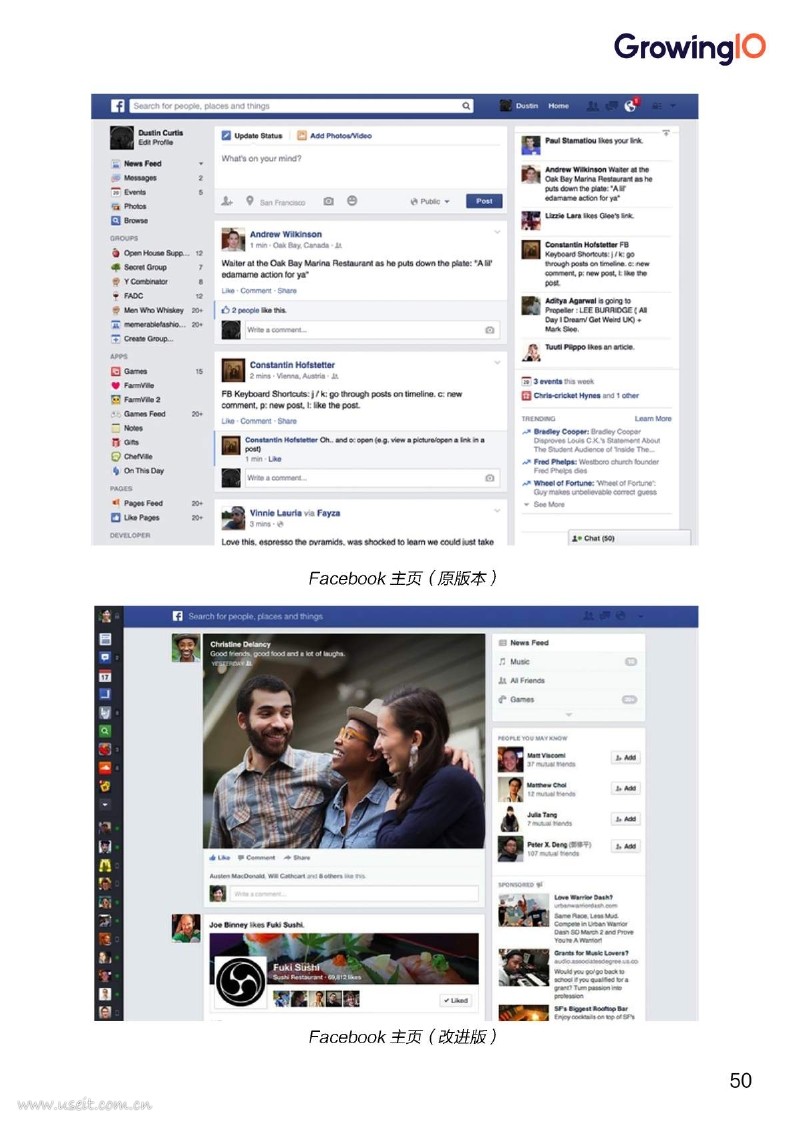The image size is (794, 1123).
Task: Open account menu arrow in original header
Action: pos(673,106)
